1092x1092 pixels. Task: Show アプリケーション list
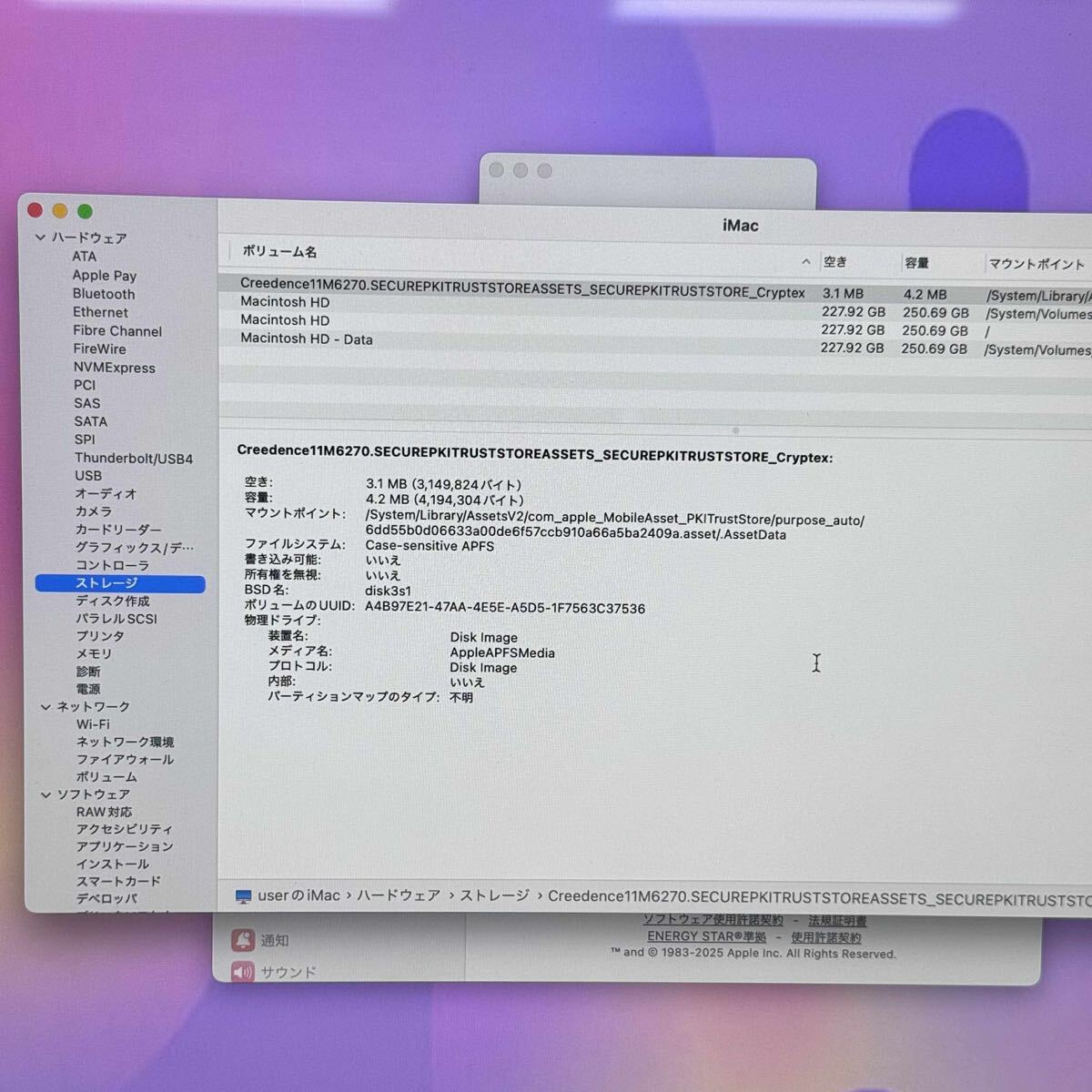(x=125, y=846)
